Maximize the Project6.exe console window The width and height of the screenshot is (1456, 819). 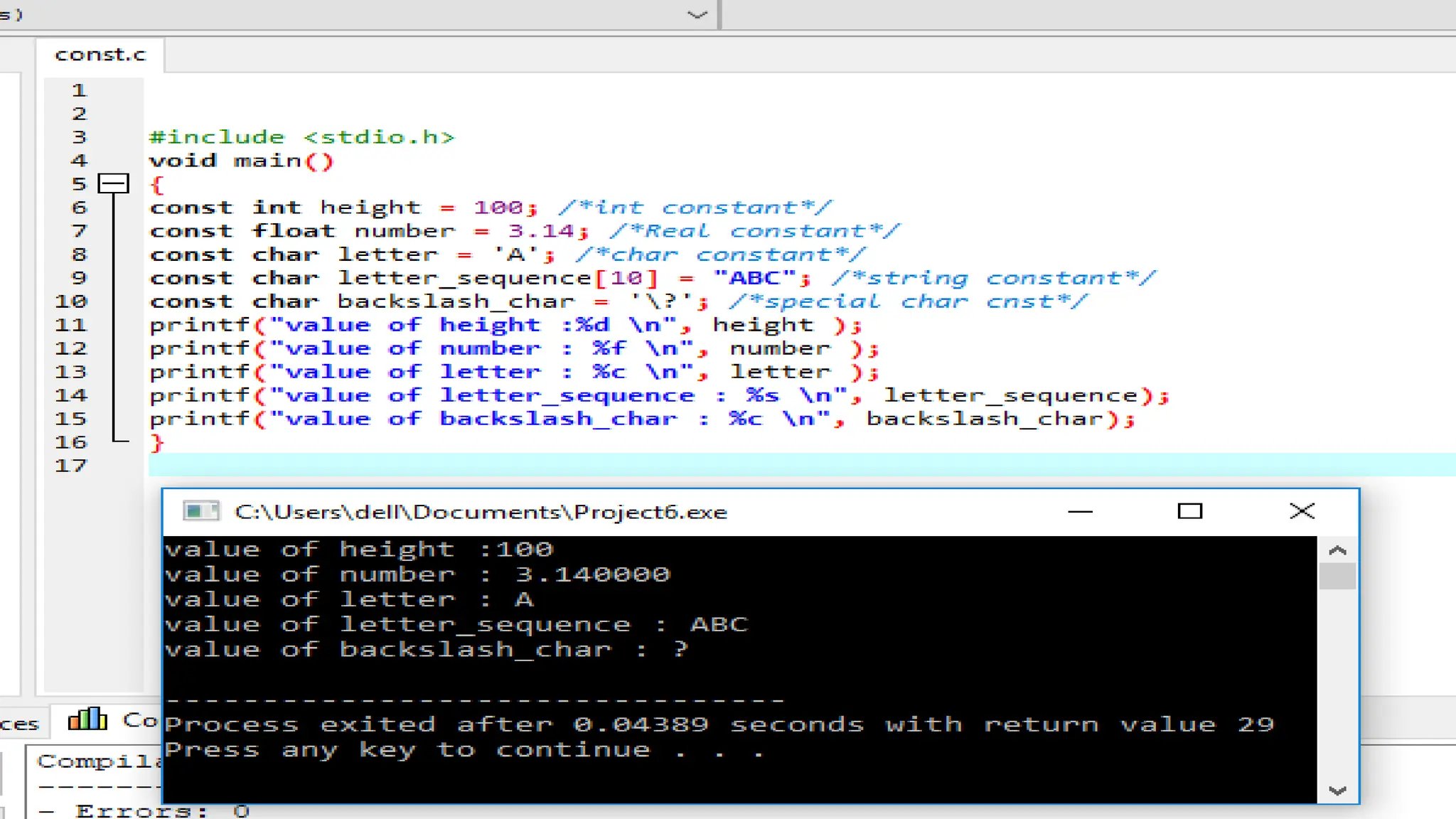pos(1189,511)
